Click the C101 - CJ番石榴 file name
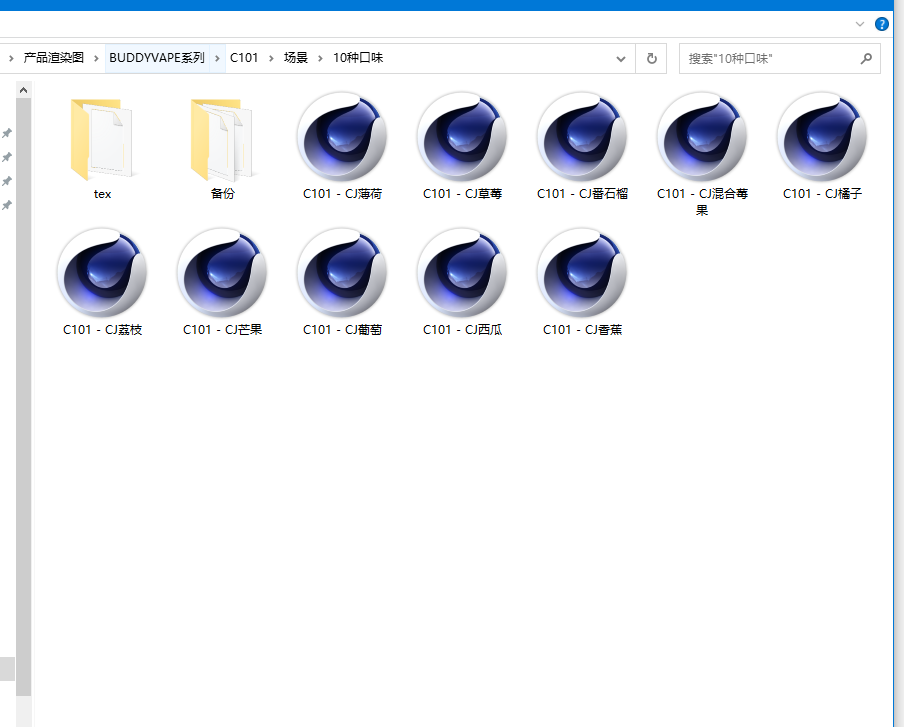The height and width of the screenshot is (727, 904). (x=582, y=194)
